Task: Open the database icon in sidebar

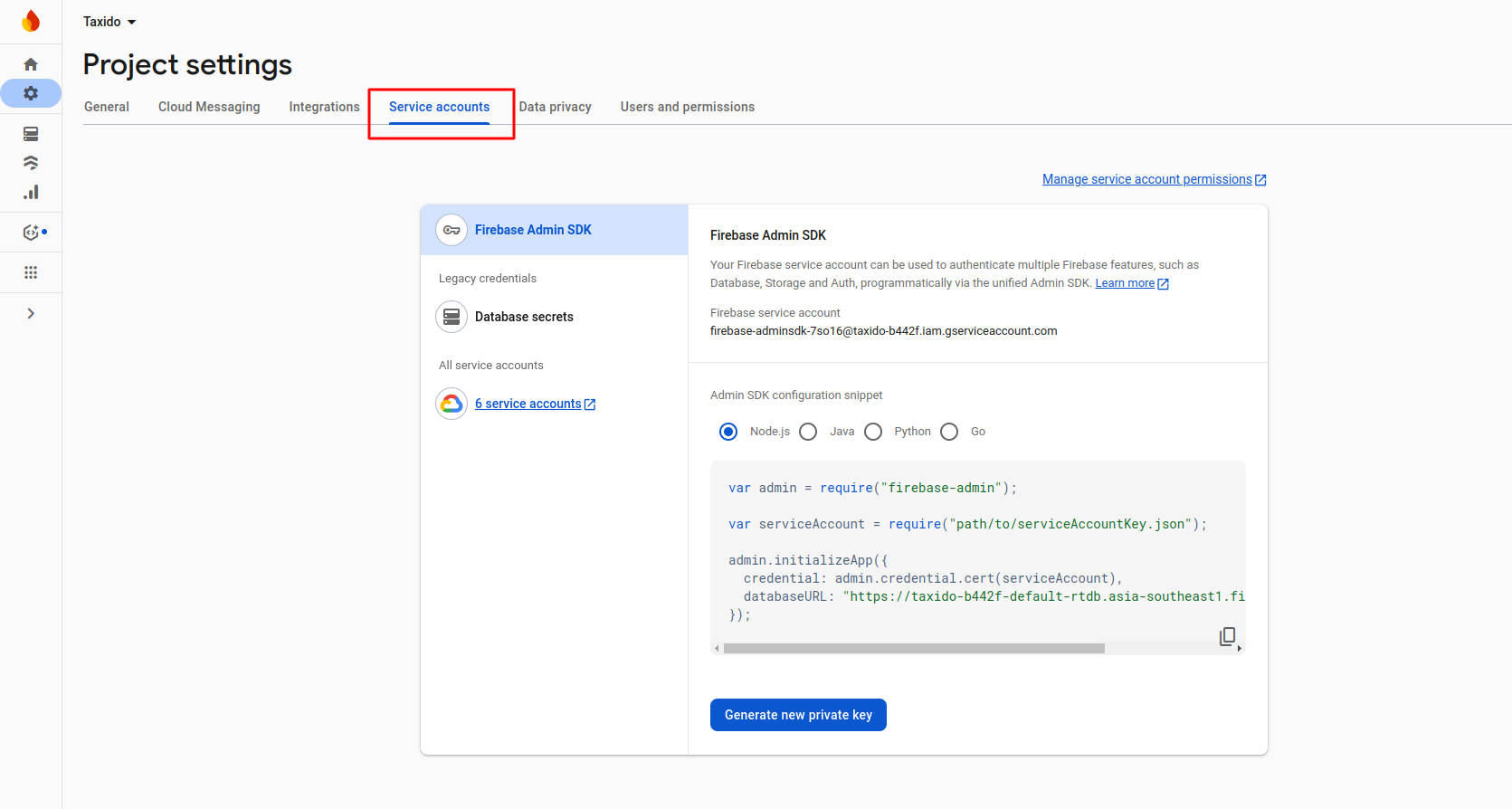Action: click(x=31, y=134)
